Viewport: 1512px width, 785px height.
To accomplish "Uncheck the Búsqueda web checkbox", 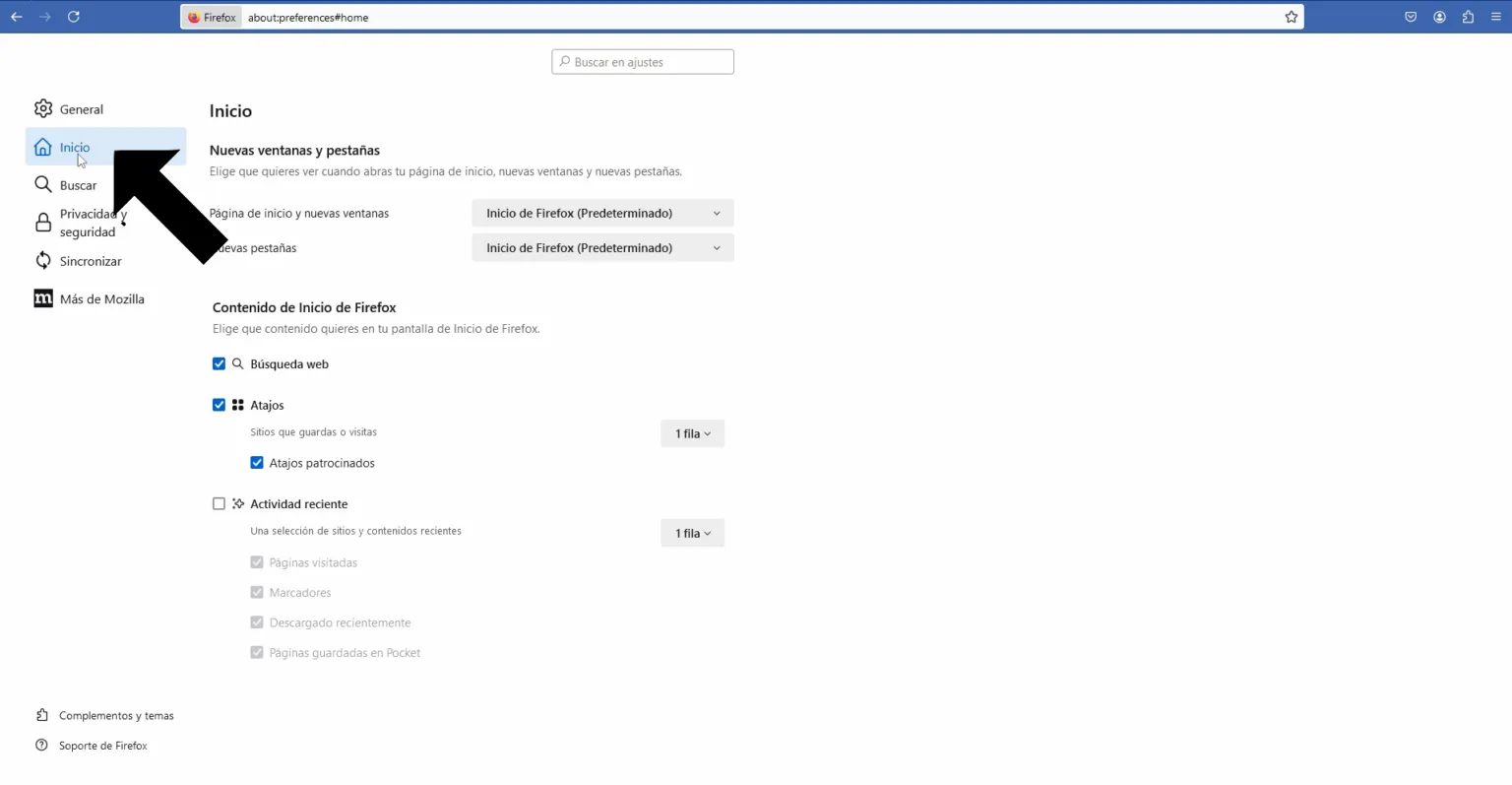I will 219,363.
